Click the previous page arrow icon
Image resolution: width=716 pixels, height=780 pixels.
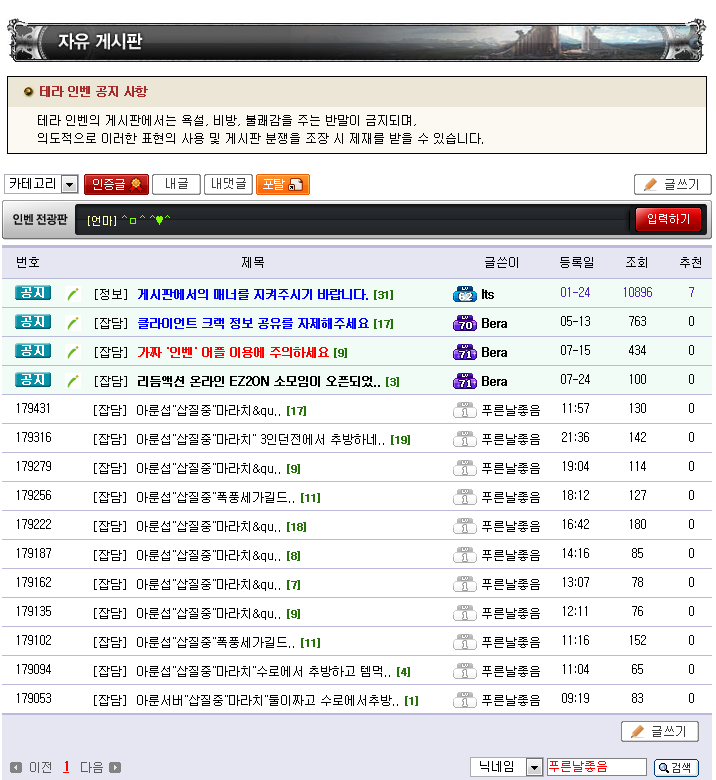click(15, 767)
